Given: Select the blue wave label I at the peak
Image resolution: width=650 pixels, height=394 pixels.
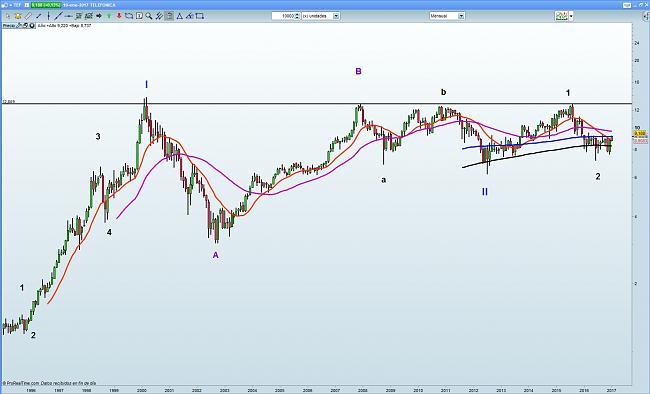Looking at the screenshot, I should pos(146,85).
